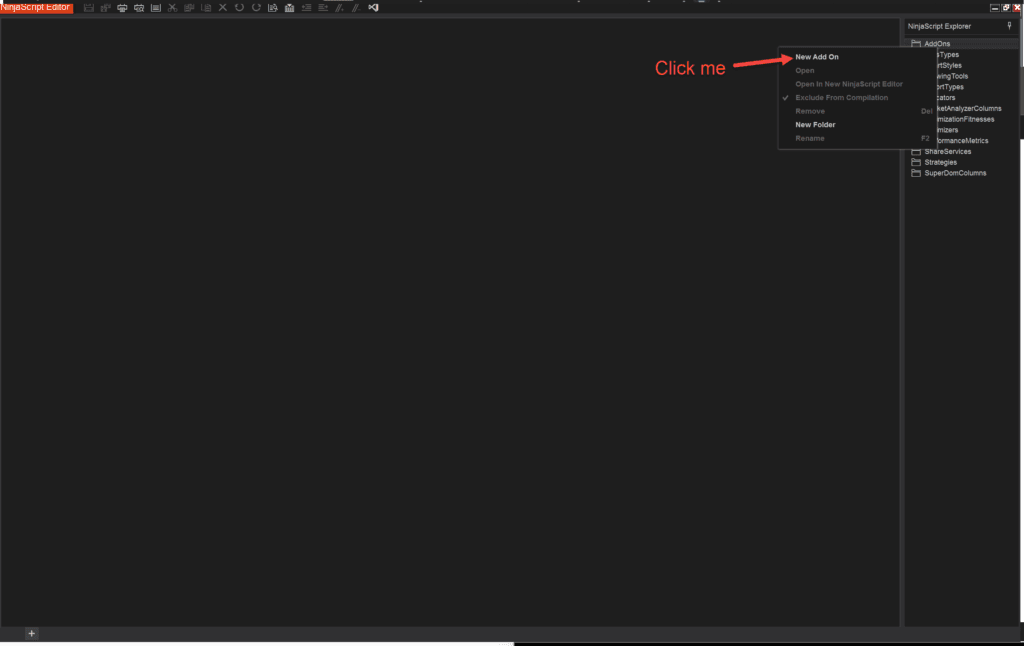This screenshot has height=646, width=1024.
Task: Select Open In New NinjaScript Editor
Action: tap(849, 84)
